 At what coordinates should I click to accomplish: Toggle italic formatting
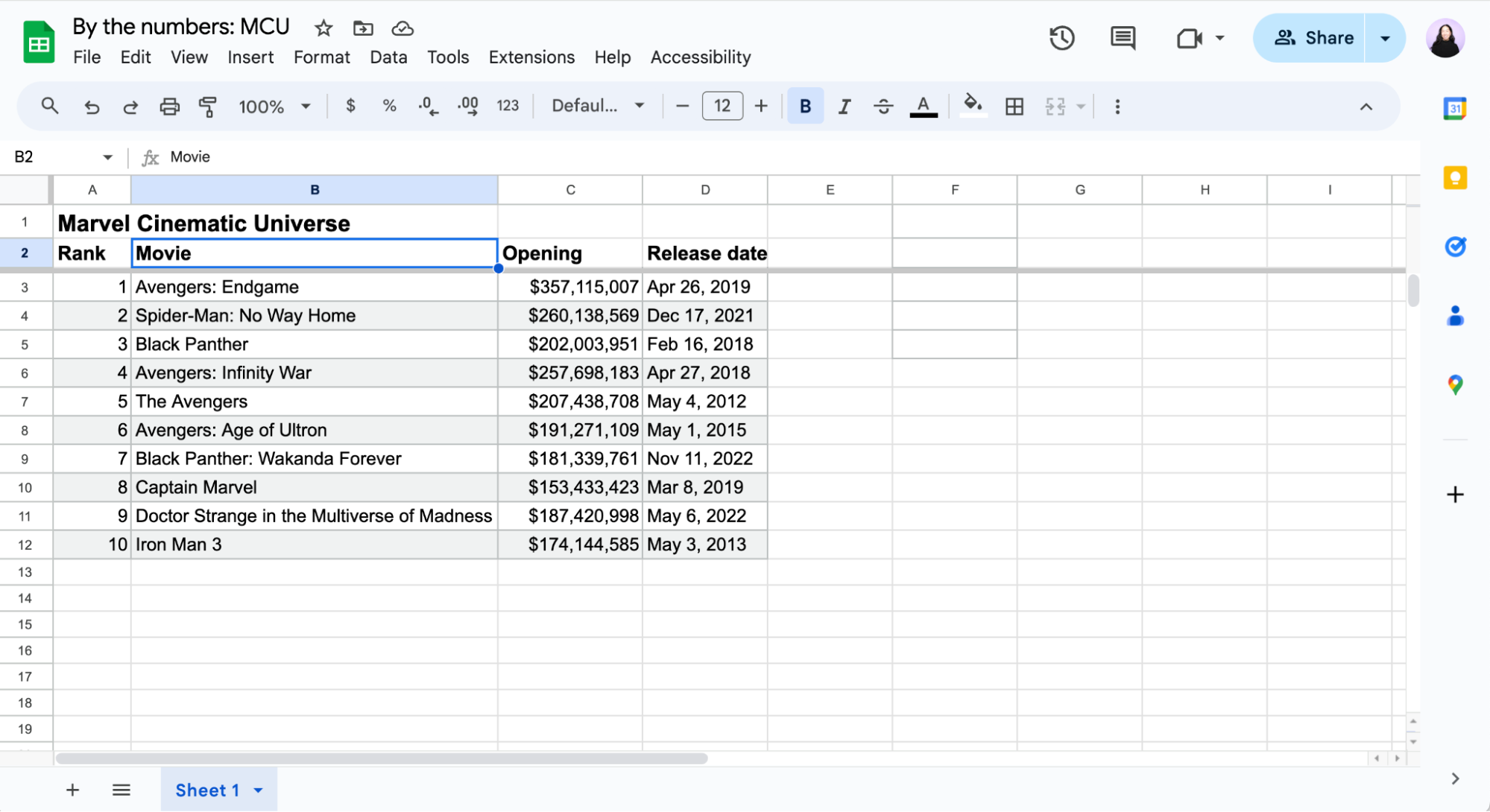844,106
